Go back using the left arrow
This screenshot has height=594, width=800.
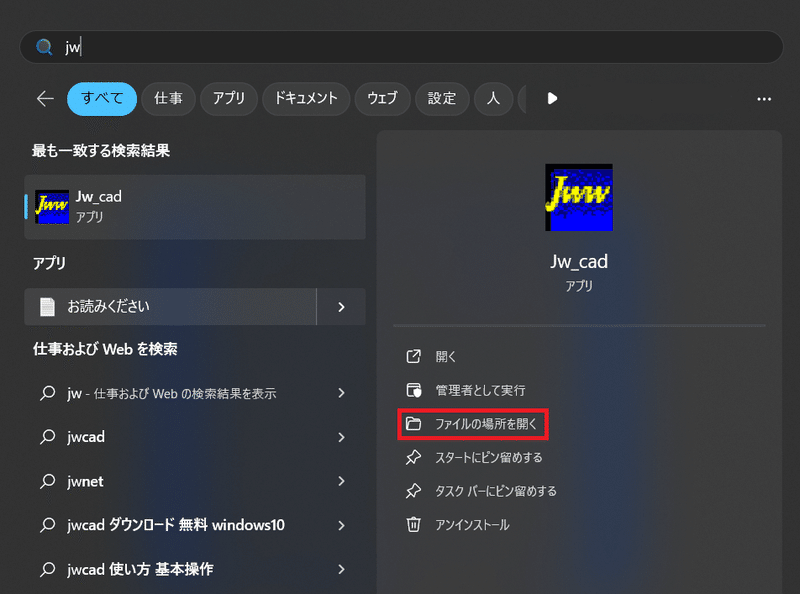pyautogui.click(x=45, y=98)
